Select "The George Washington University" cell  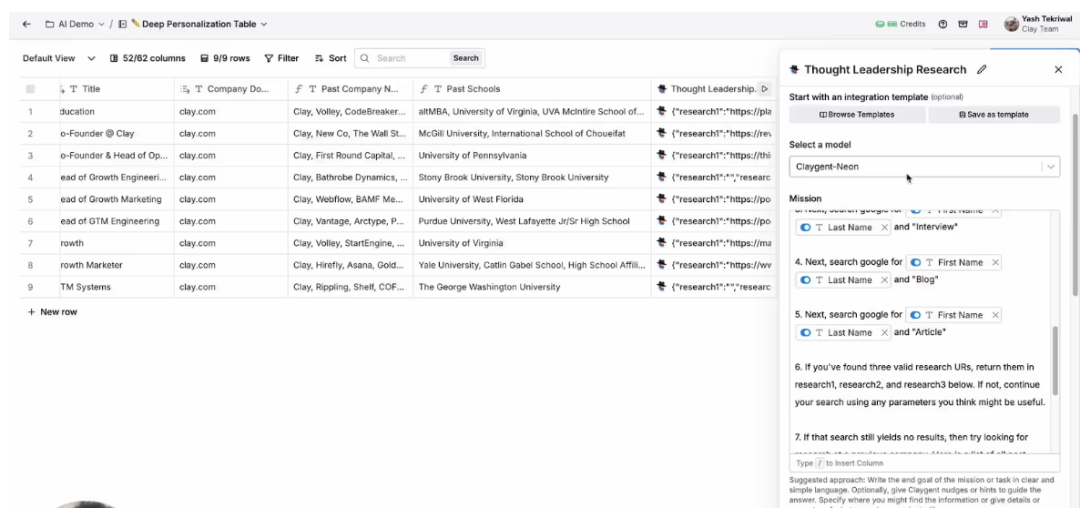click(532, 287)
